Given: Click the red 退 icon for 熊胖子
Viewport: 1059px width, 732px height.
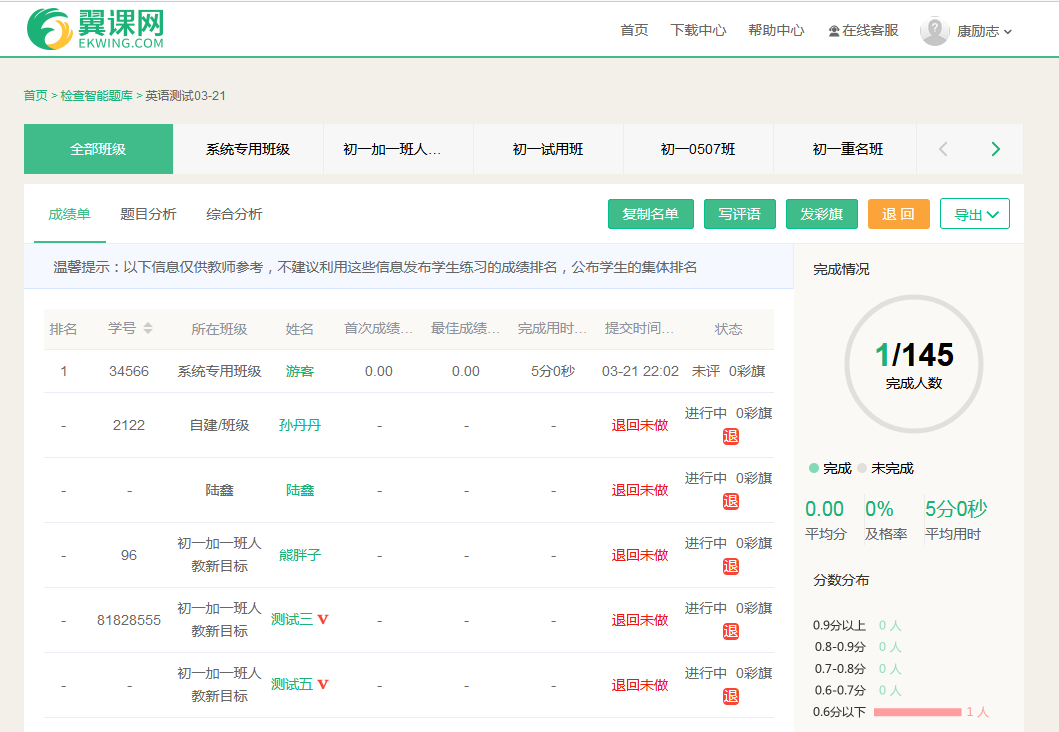Looking at the screenshot, I should 731,567.
